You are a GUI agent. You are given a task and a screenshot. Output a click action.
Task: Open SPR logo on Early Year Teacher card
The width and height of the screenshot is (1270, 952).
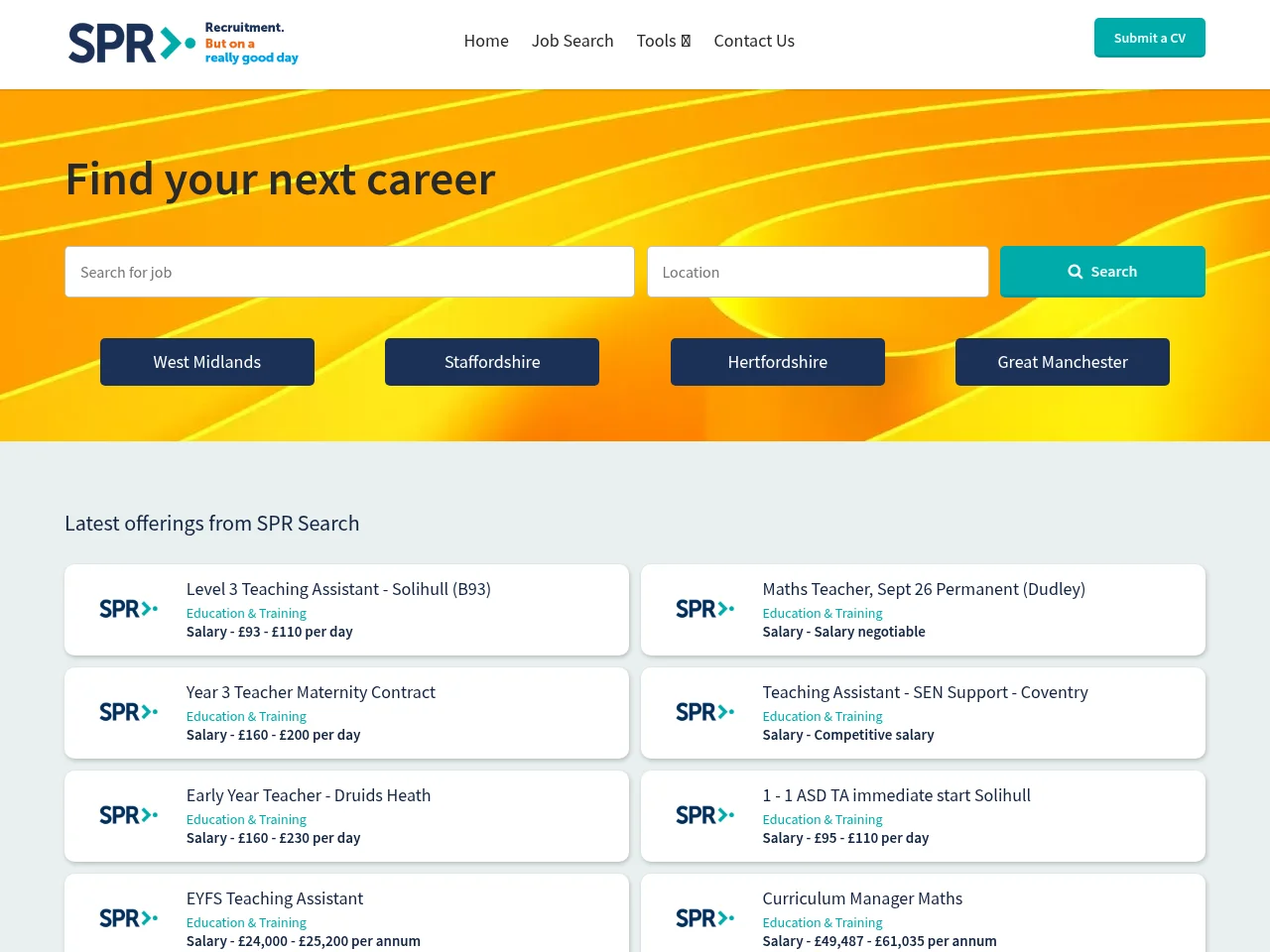pyautogui.click(x=129, y=815)
